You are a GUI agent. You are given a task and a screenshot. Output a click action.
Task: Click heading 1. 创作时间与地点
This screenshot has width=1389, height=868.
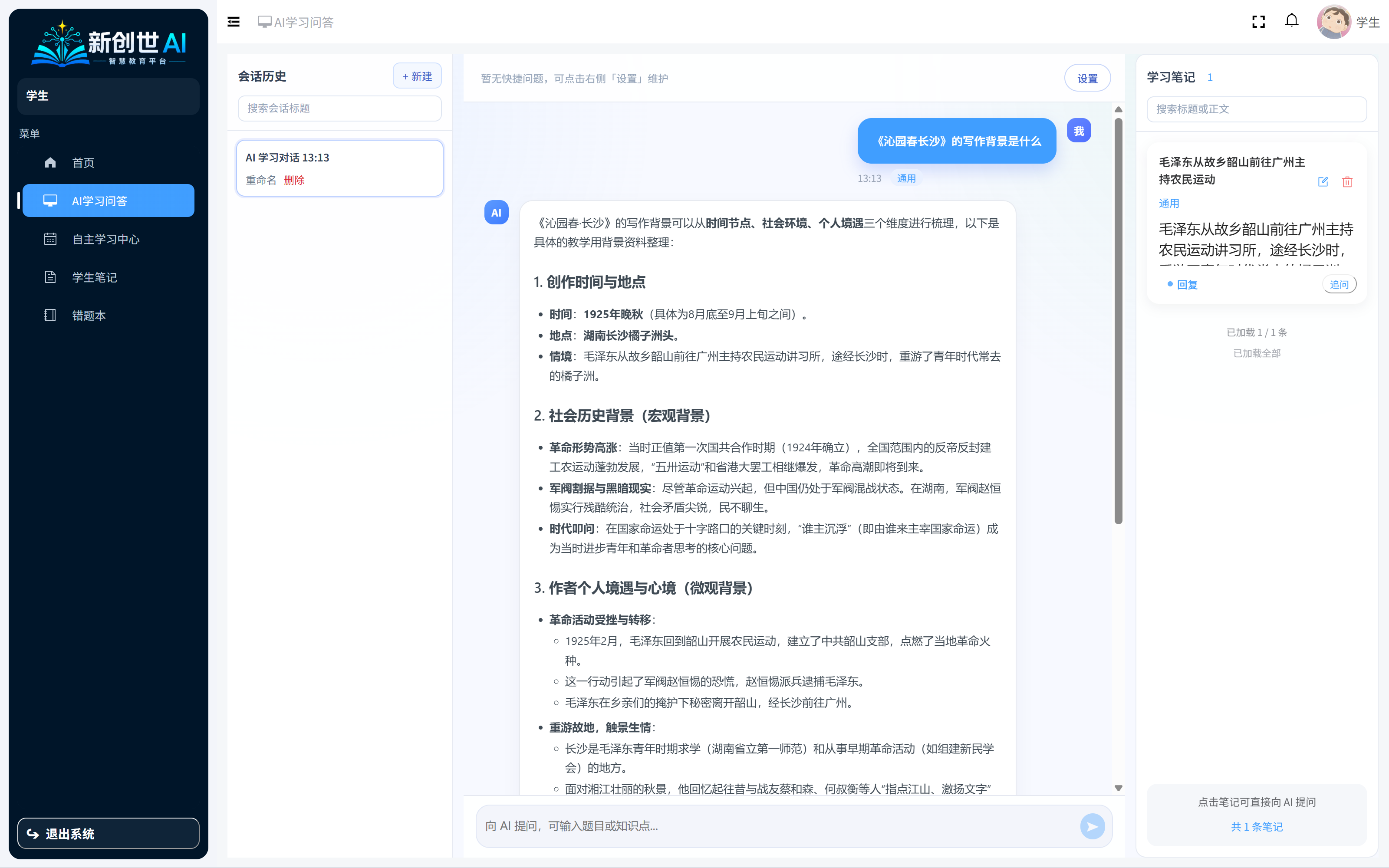coord(589,282)
